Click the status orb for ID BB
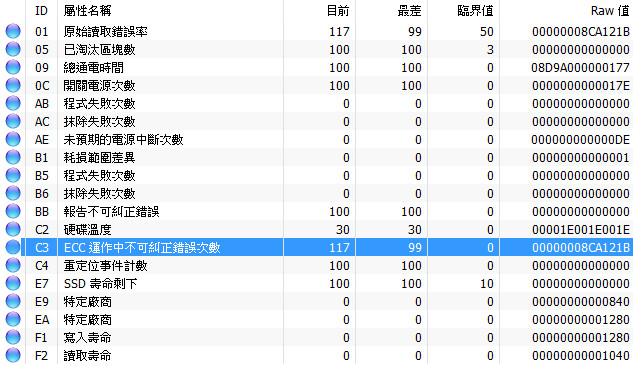633x366 pixels. click(x=13, y=211)
